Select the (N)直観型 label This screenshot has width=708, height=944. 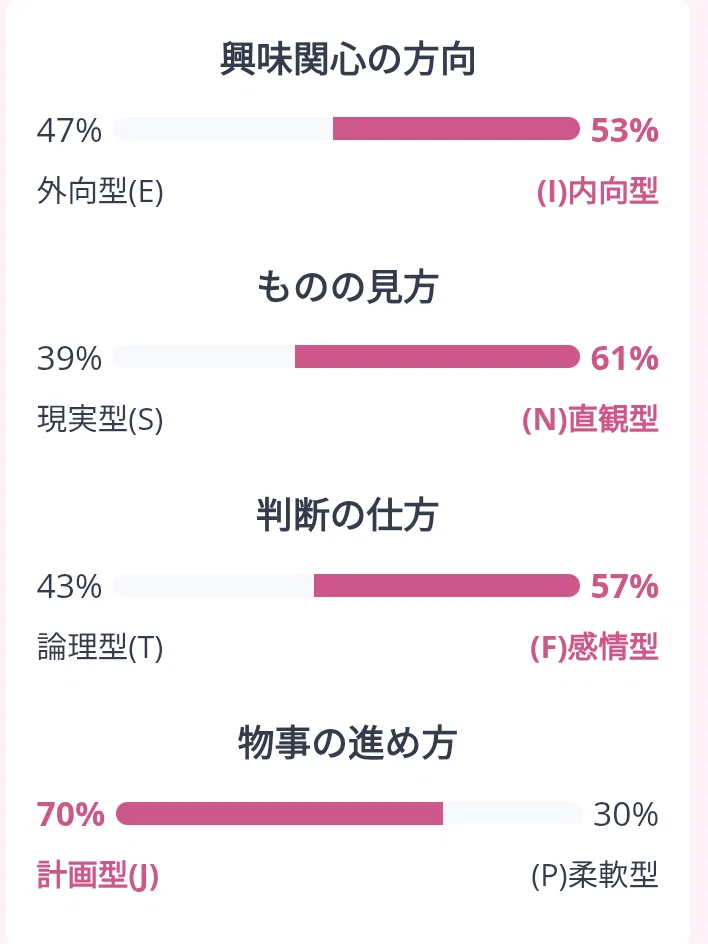[x=590, y=419]
